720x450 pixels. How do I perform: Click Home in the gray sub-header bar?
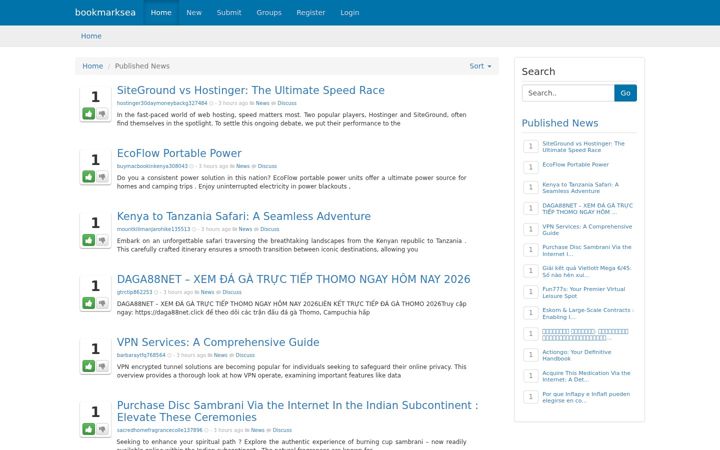pyautogui.click(x=91, y=36)
